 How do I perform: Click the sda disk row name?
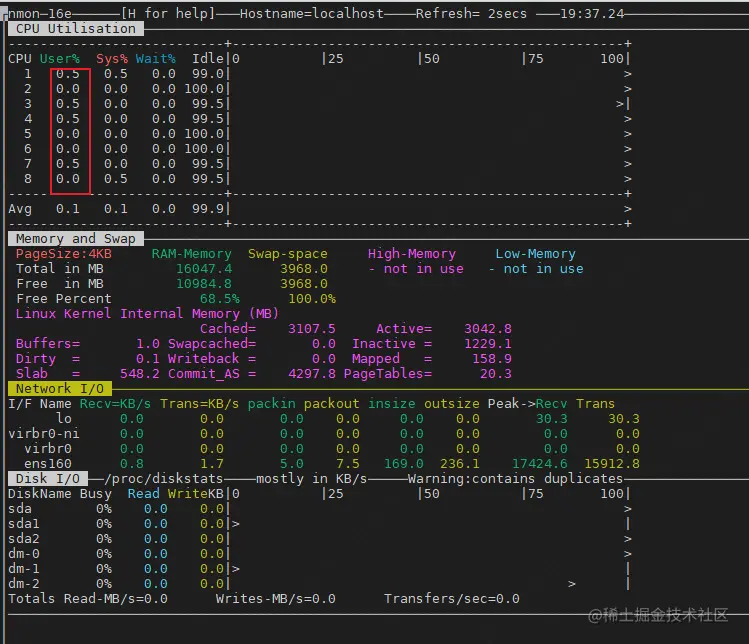tap(20, 508)
